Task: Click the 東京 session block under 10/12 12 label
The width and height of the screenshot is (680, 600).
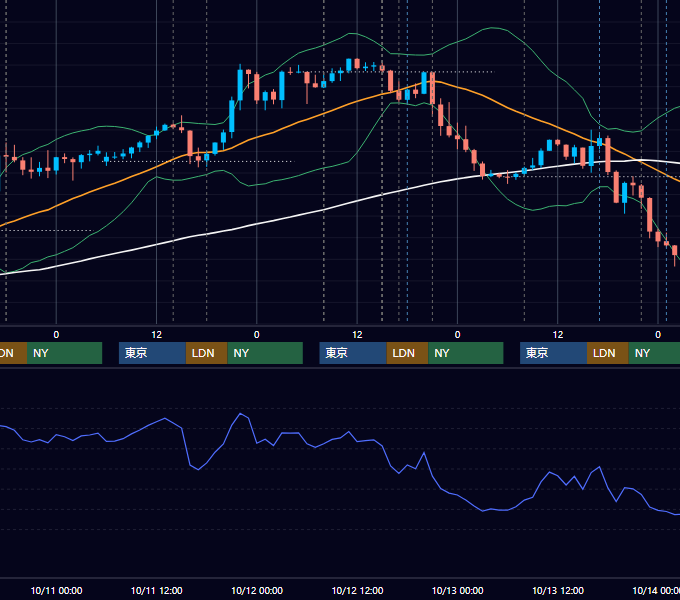Action: coord(353,353)
